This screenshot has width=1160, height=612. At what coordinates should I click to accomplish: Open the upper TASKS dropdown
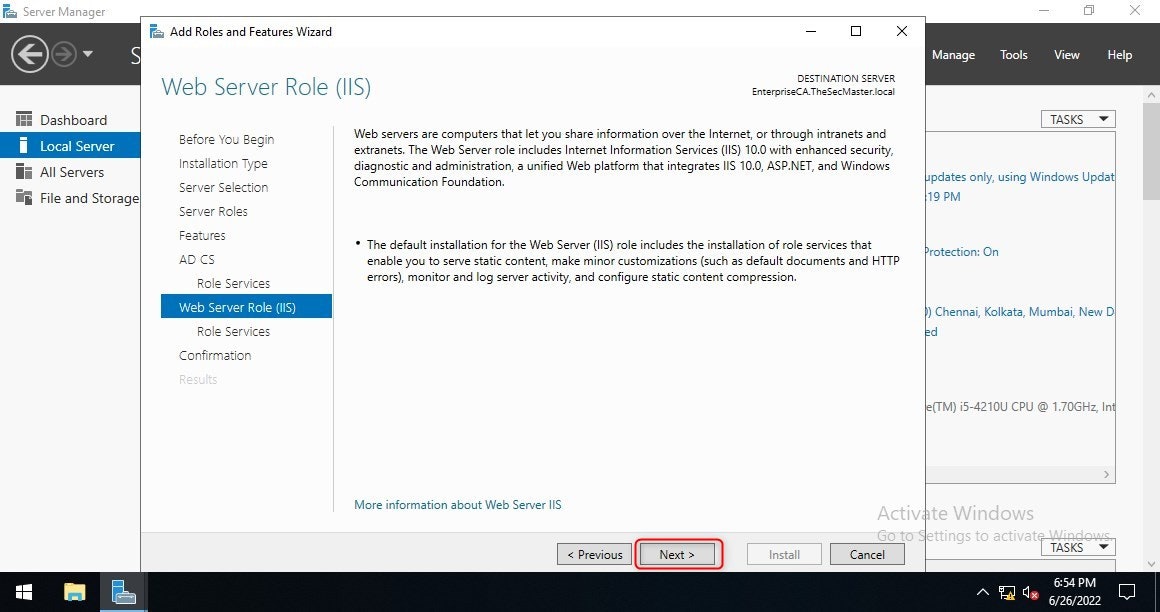[x=1078, y=119]
